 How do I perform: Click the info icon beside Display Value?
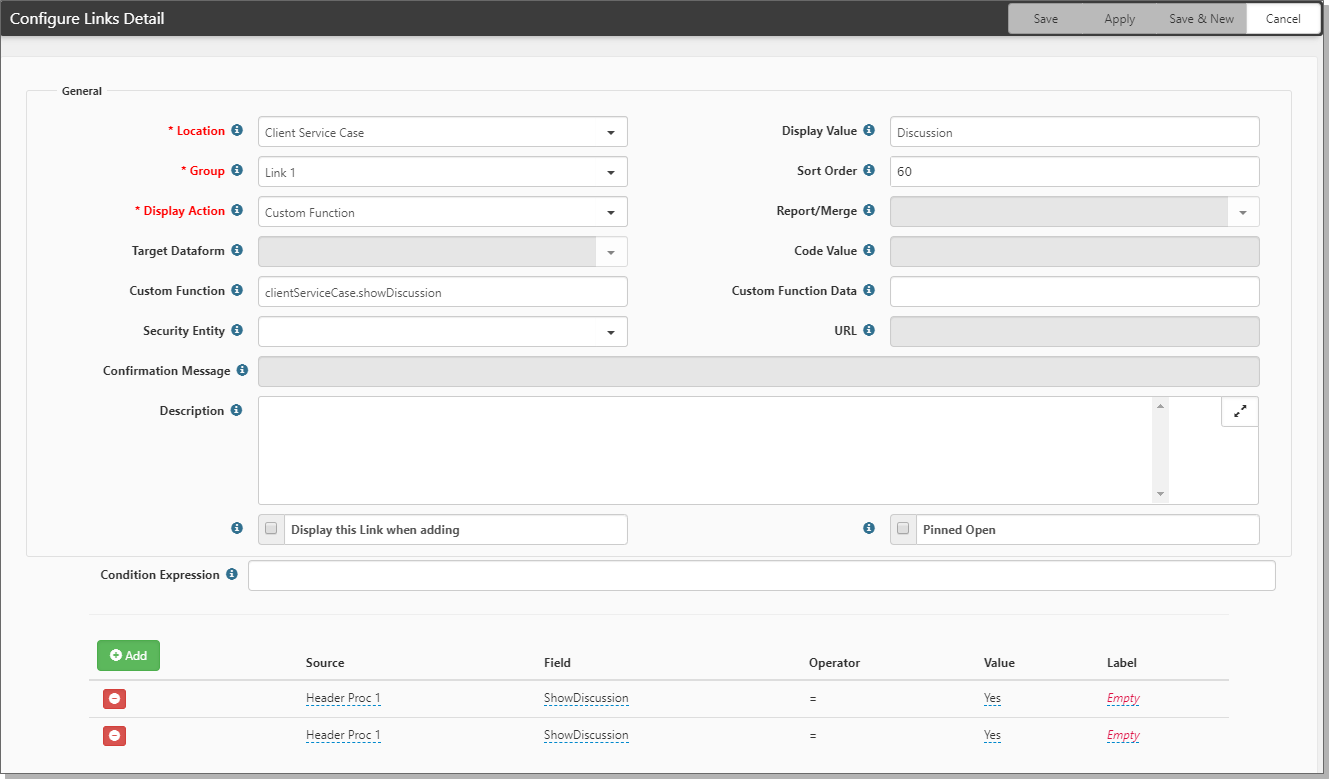tap(869, 131)
